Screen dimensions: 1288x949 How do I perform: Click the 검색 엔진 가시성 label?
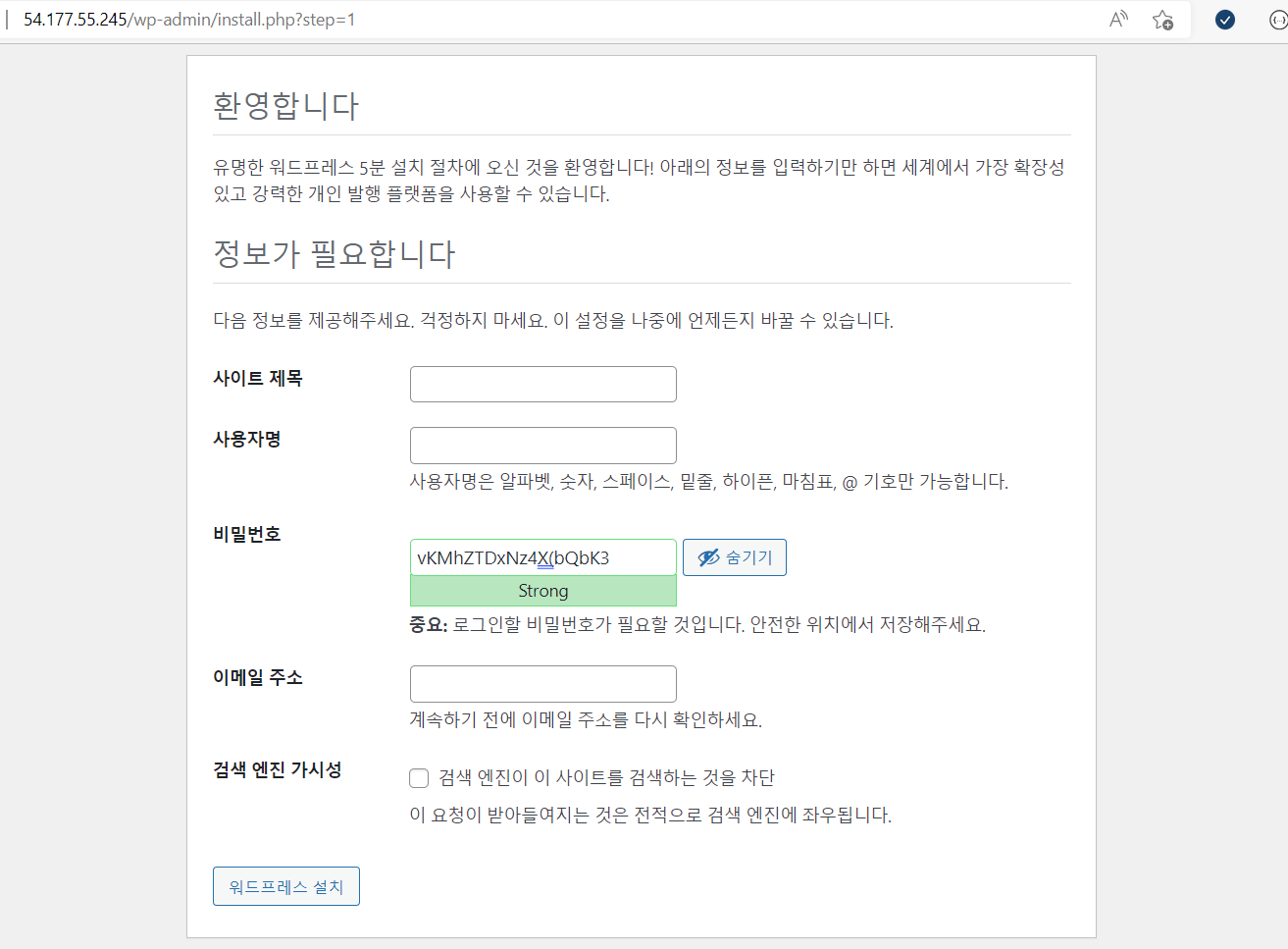278,769
